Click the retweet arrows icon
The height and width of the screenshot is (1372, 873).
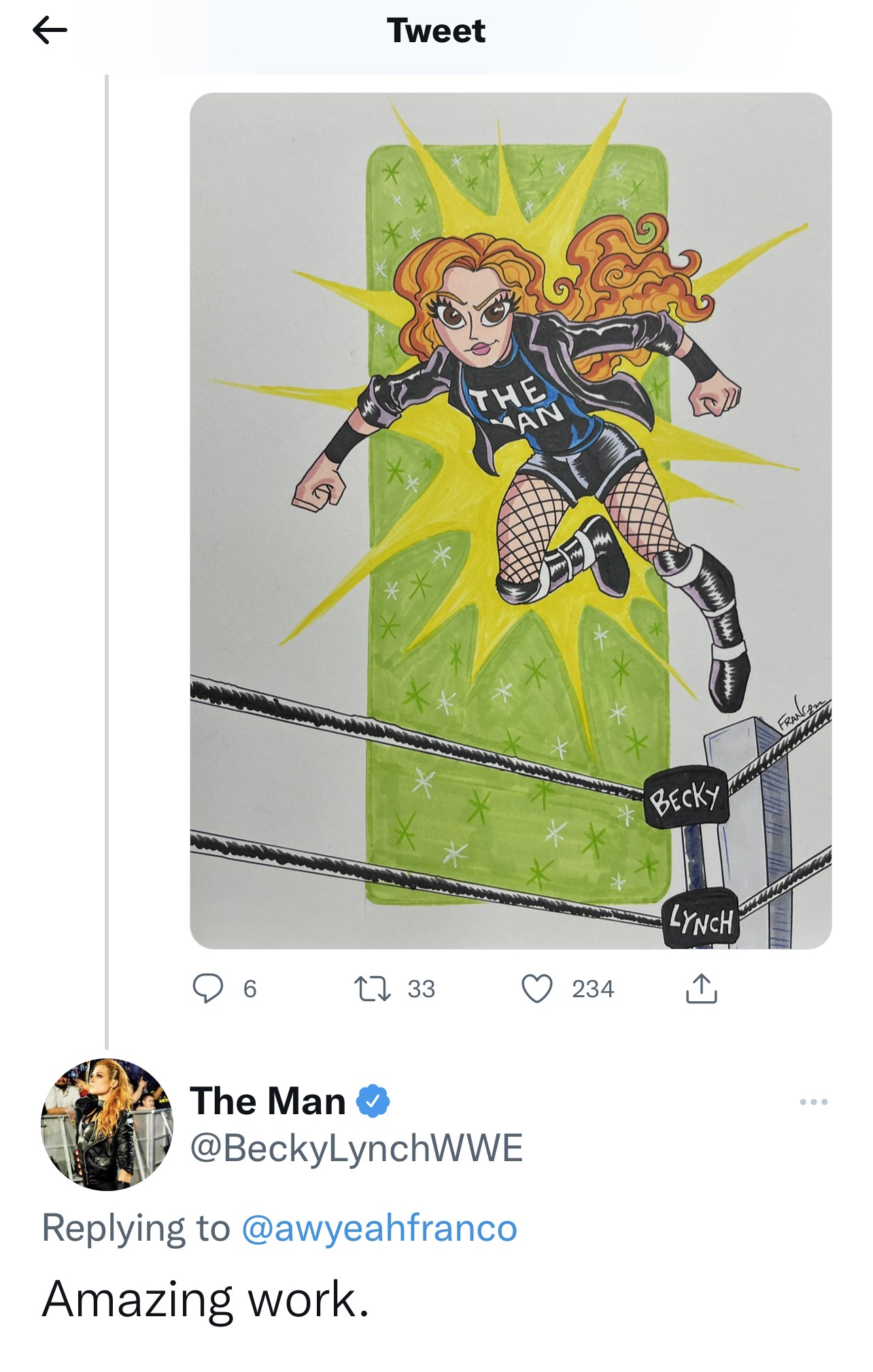(x=373, y=988)
